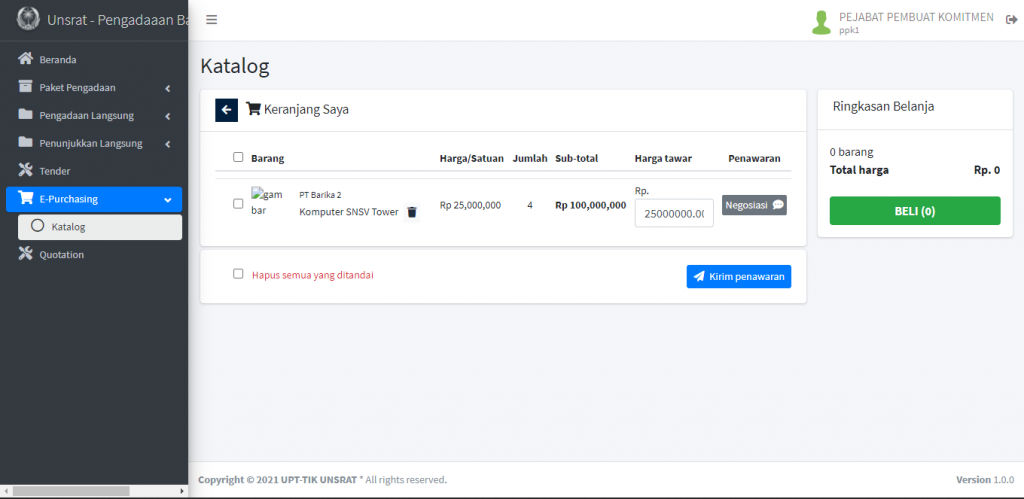Expand the Pengadaan Langsung submenu
The width and height of the screenshot is (1024, 499).
coord(94,115)
